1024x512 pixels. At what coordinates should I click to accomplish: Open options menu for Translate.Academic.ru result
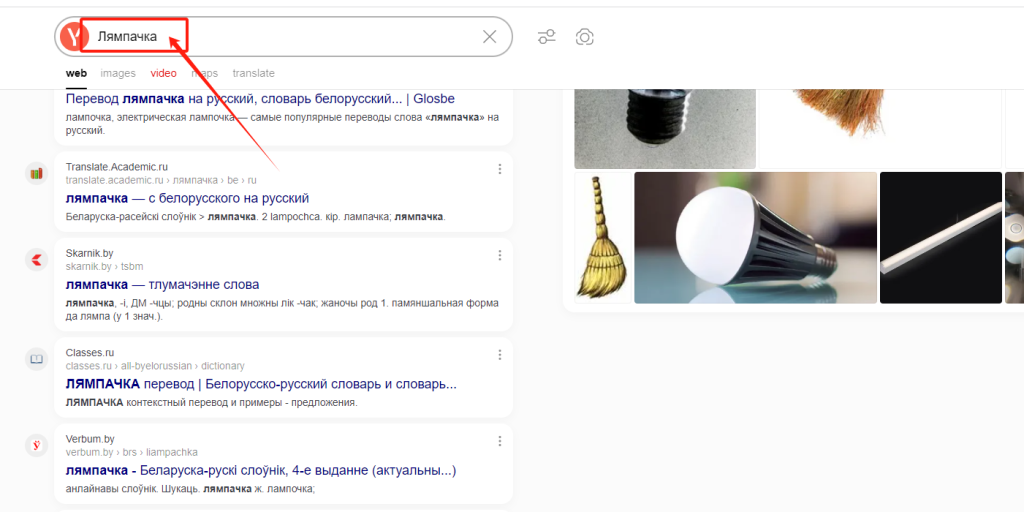[x=500, y=169]
